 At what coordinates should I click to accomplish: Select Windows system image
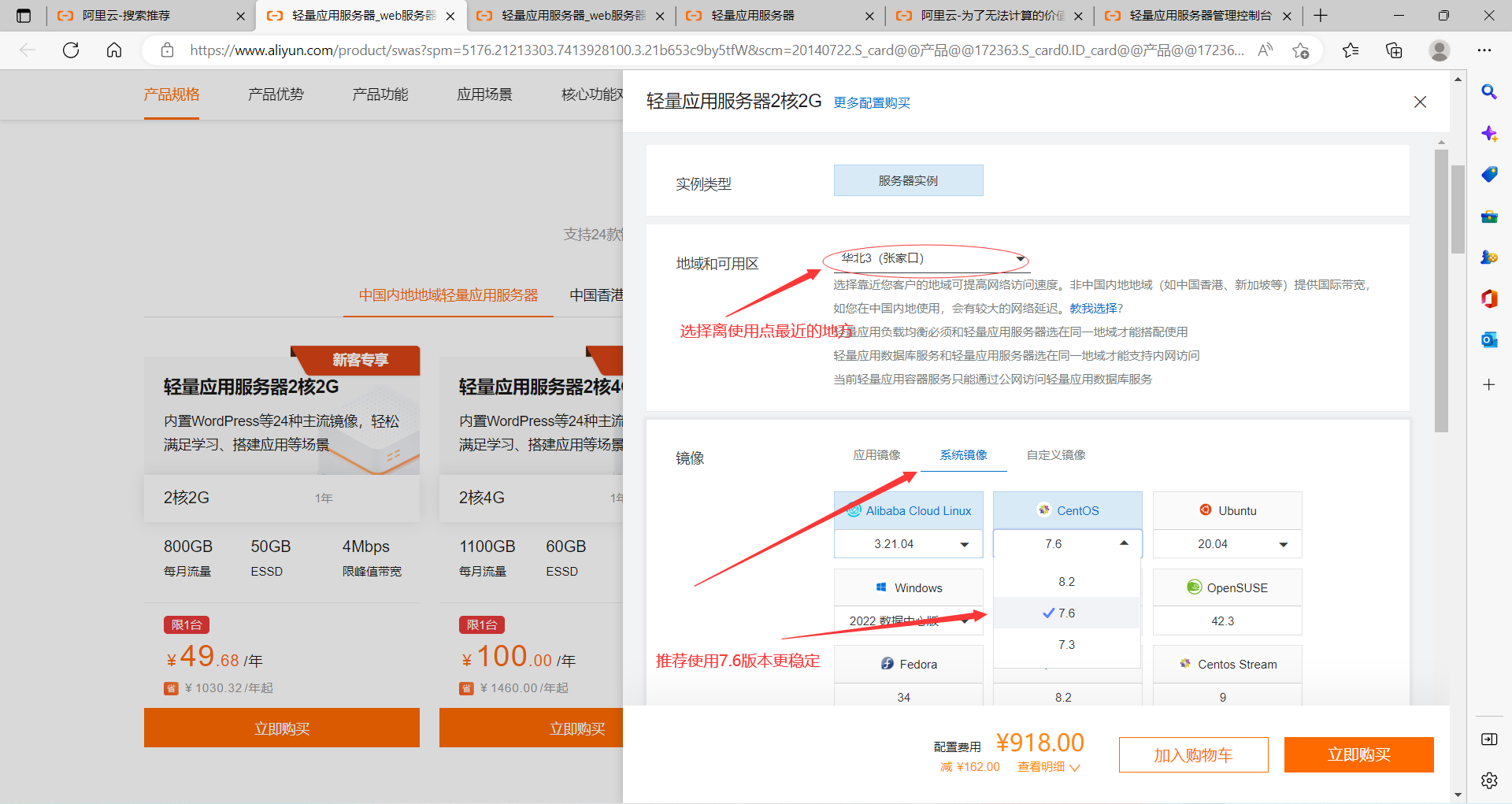click(x=909, y=587)
